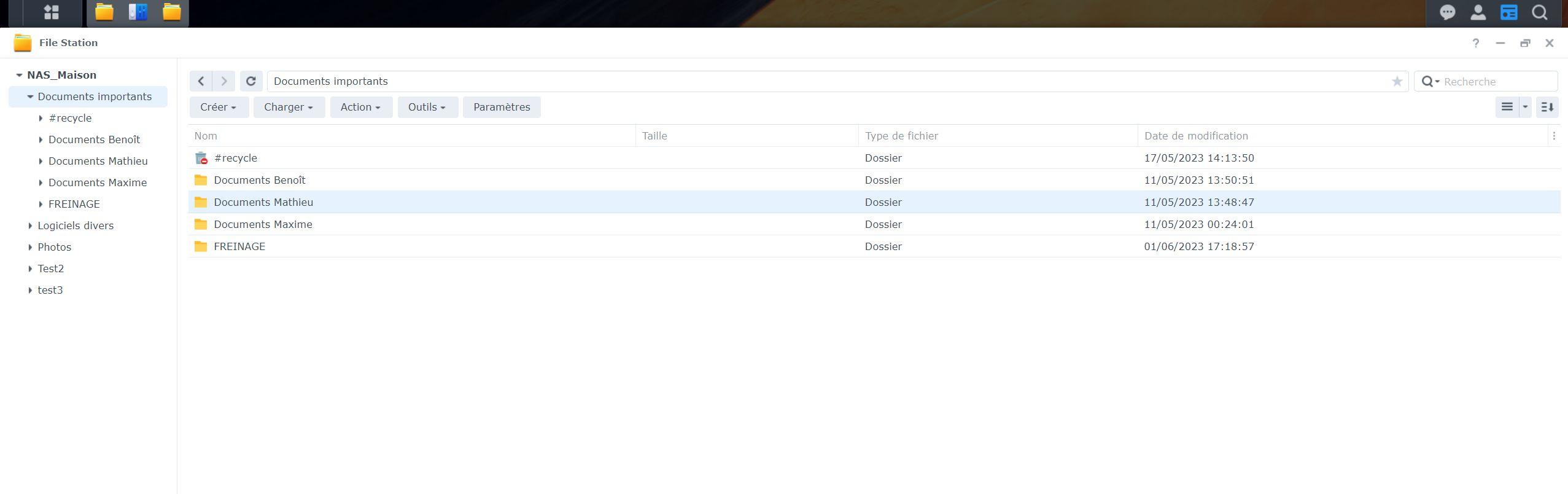Click the folder icon of FREINAGE row

click(x=201, y=246)
